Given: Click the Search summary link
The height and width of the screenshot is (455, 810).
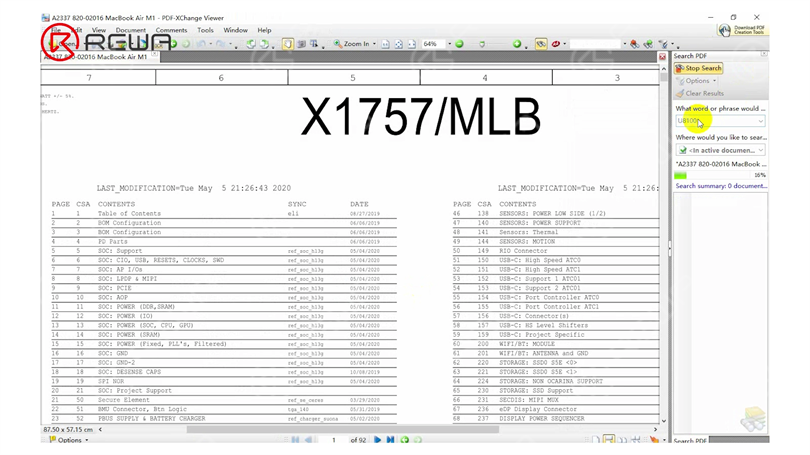Looking at the screenshot, I should tap(721, 186).
